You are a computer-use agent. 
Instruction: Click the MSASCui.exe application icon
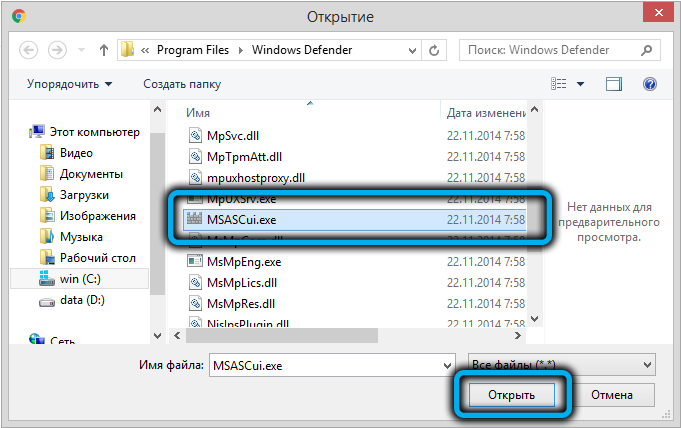194,219
